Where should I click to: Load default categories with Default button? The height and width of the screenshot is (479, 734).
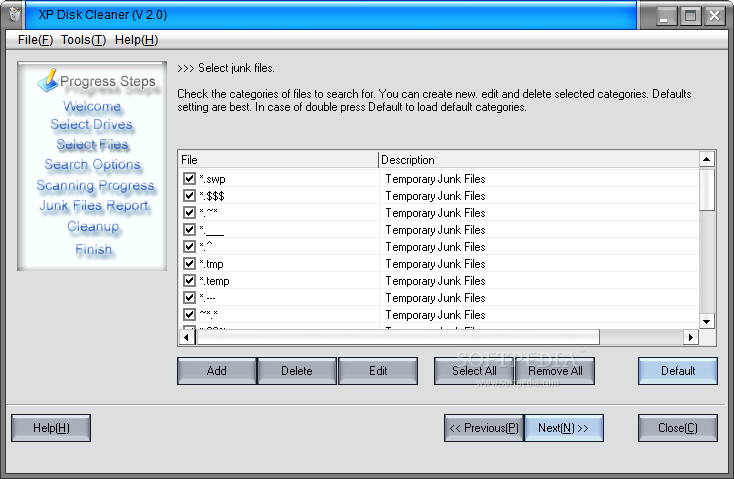[x=678, y=371]
